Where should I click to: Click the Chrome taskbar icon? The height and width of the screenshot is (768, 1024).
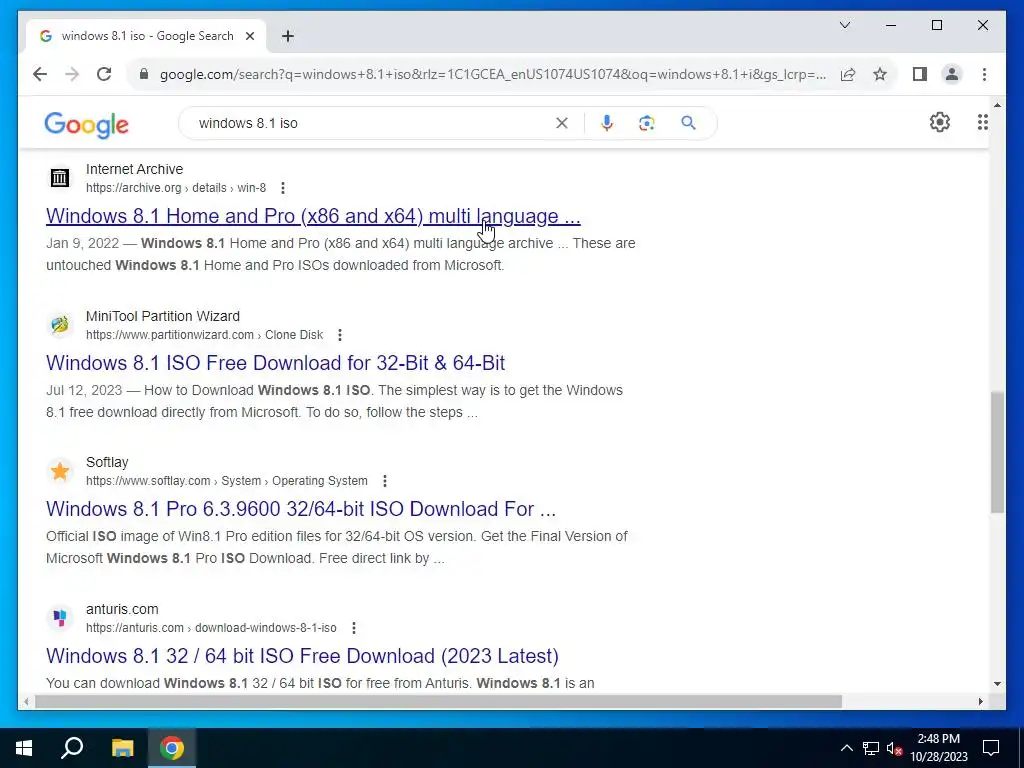(x=172, y=748)
